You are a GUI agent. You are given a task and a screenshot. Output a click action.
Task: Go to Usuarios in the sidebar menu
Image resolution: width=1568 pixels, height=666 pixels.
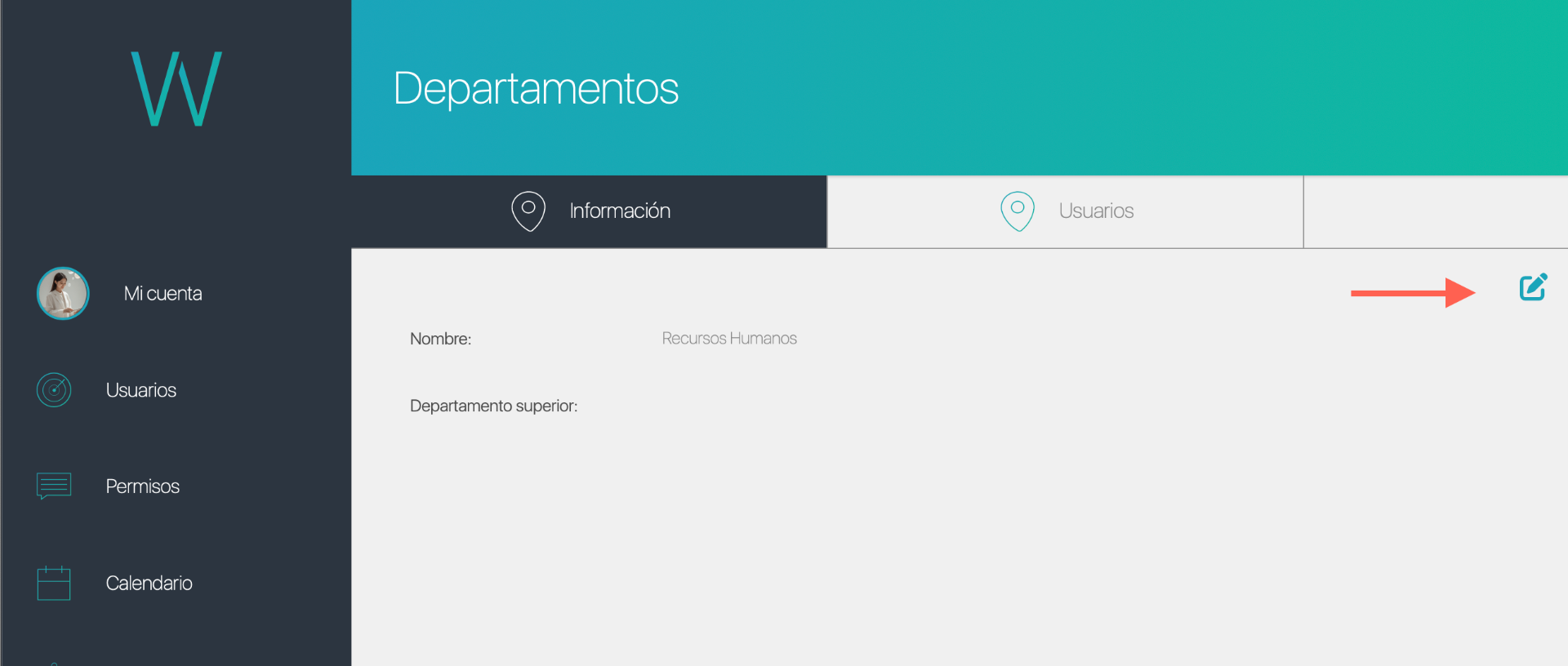(x=141, y=390)
